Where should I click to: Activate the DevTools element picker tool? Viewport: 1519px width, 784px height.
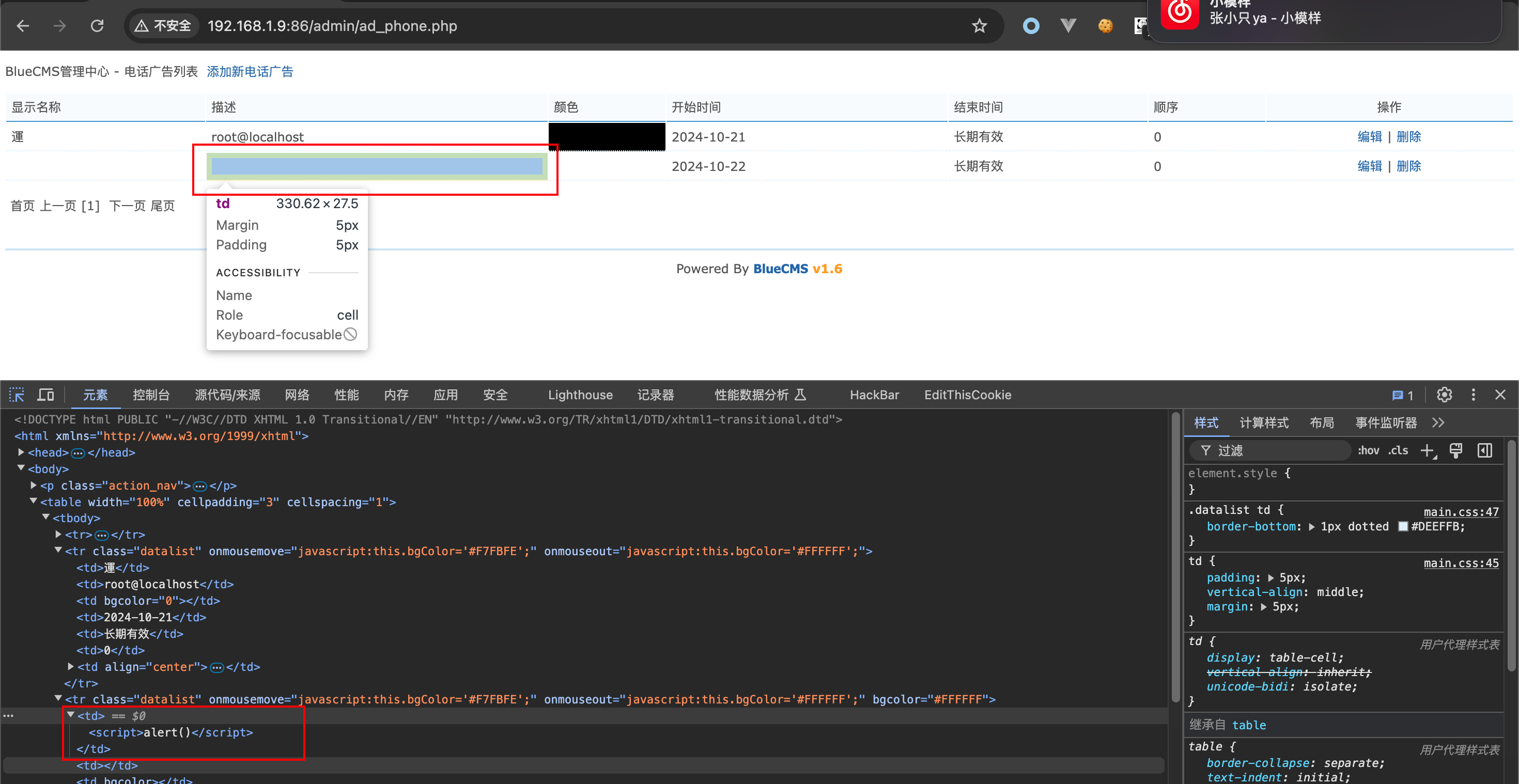point(17,395)
